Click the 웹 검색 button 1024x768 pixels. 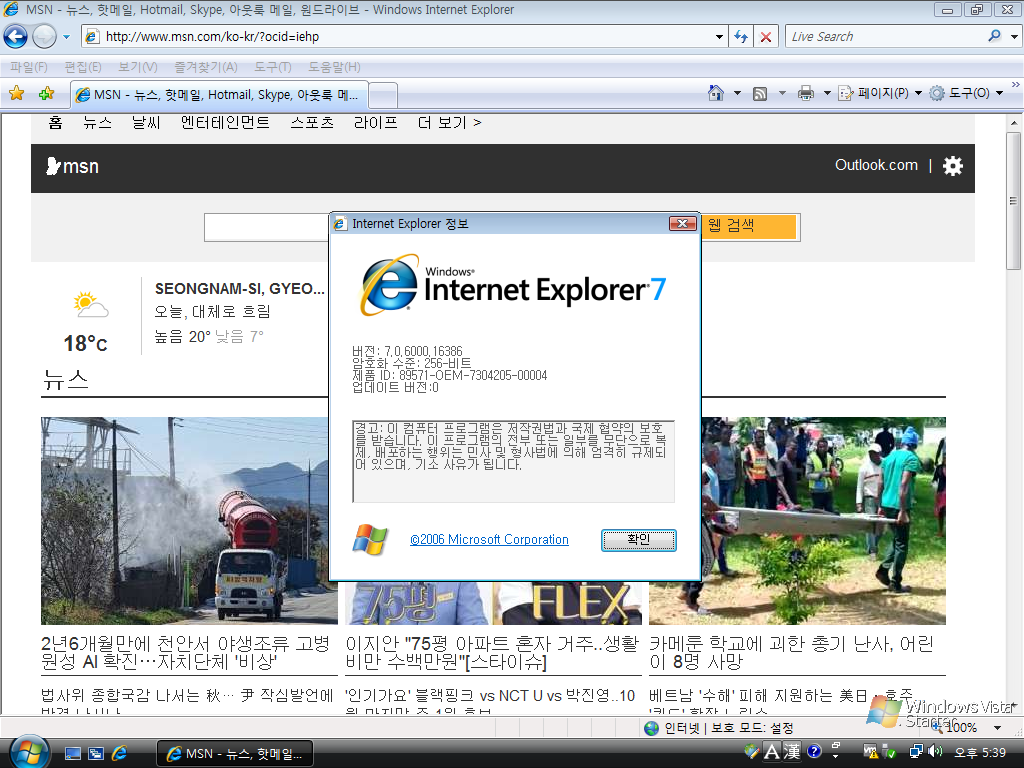point(750,227)
